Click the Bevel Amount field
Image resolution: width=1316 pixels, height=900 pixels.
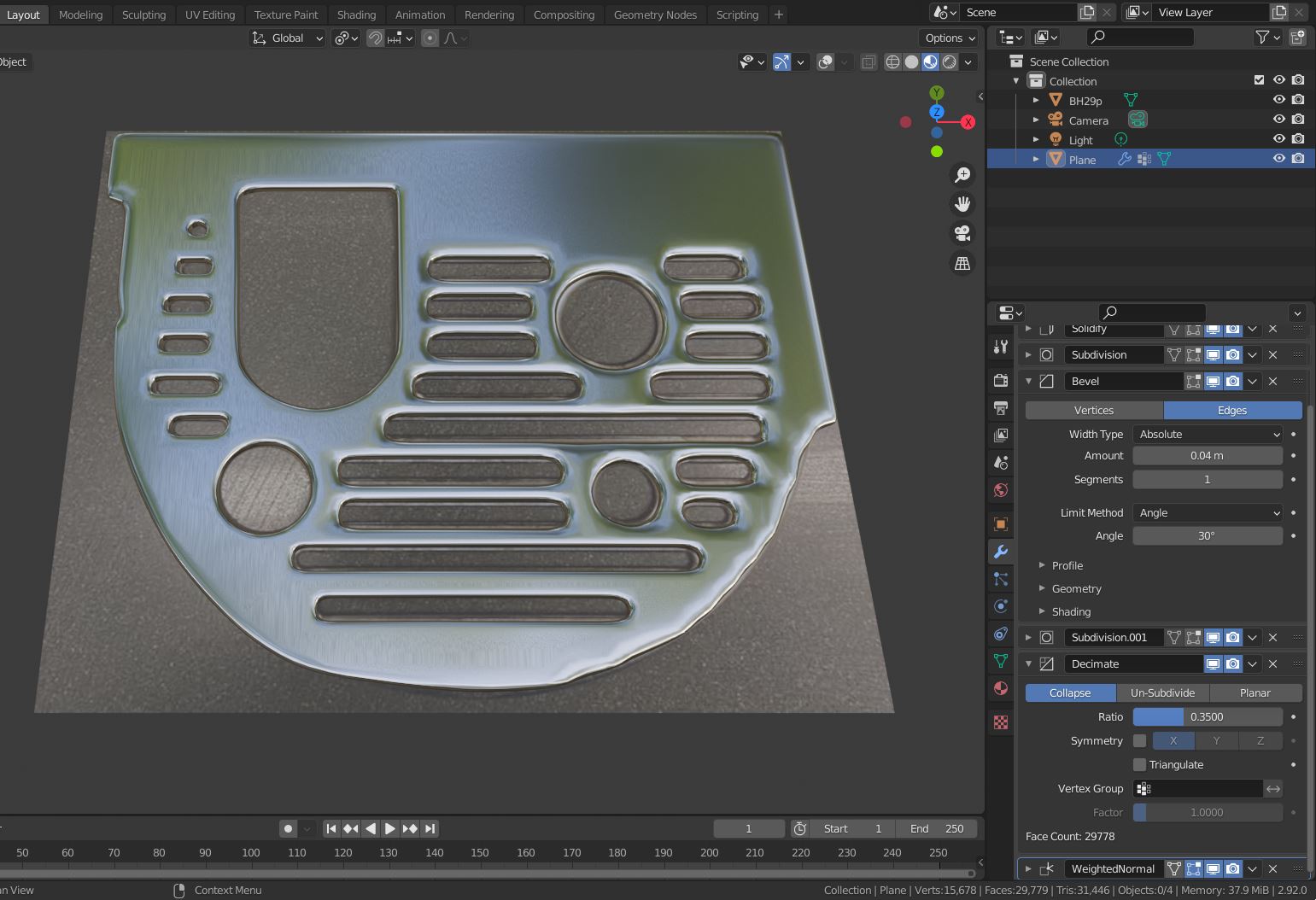(x=1208, y=455)
